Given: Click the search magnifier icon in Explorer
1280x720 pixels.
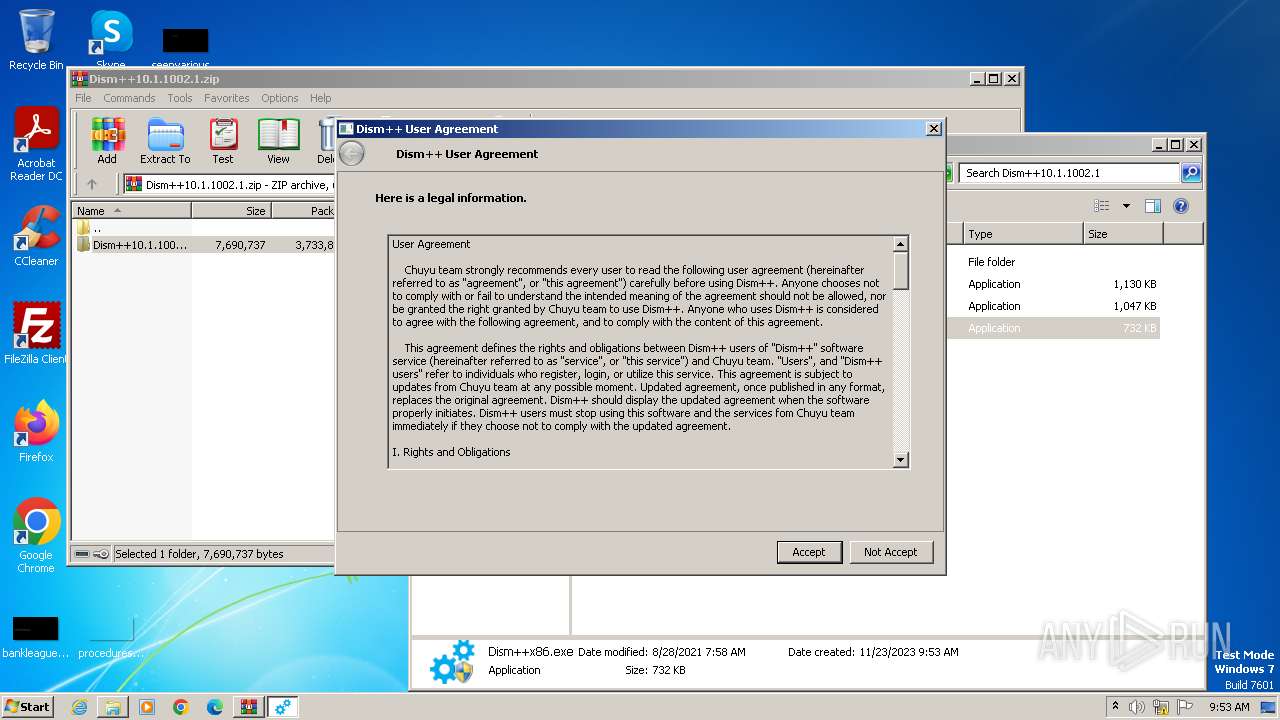Looking at the screenshot, I should 1191,173.
